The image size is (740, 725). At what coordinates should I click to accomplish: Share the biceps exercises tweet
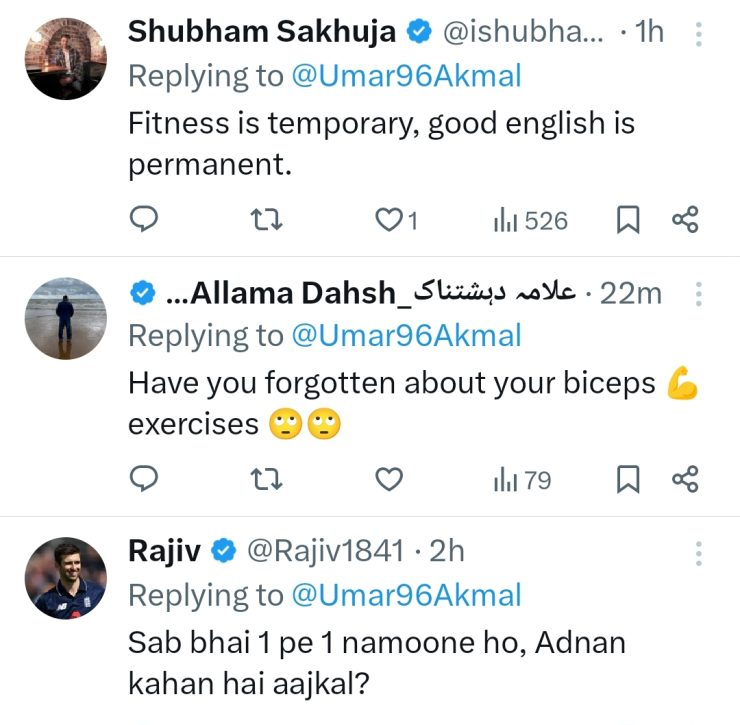click(x=685, y=481)
